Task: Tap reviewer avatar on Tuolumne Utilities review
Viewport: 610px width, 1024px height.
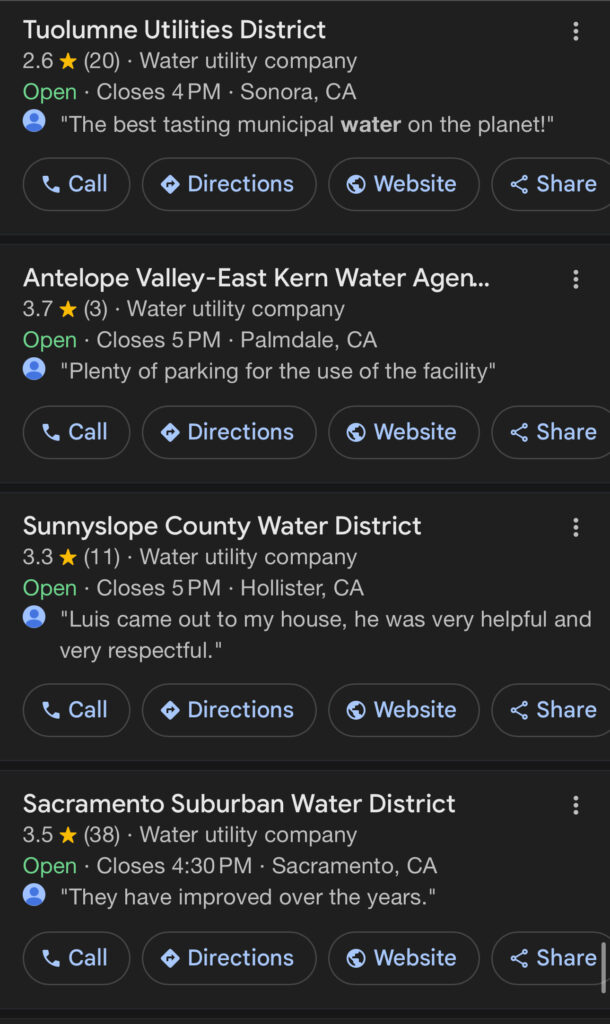Action: point(34,122)
